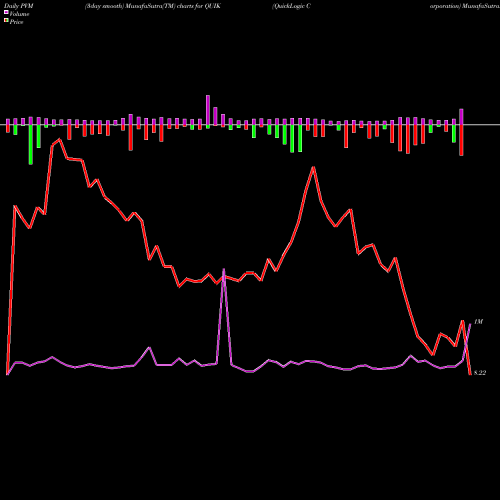The height and width of the screenshot is (500, 500).
Task: Click the '1M' volume value label
Action: pyautogui.click(x=478, y=322)
